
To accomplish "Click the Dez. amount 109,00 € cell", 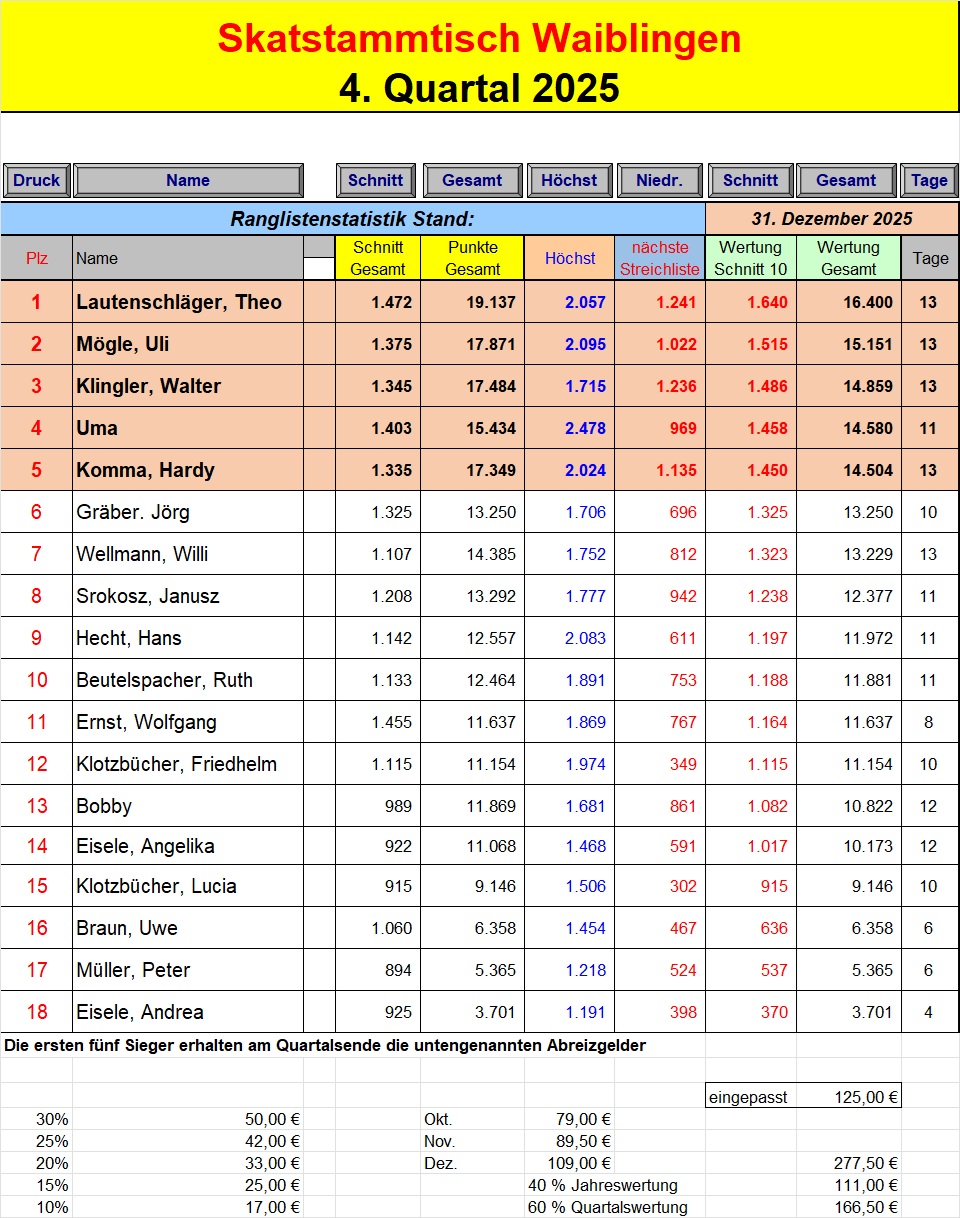I will click(x=569, y=1163).
